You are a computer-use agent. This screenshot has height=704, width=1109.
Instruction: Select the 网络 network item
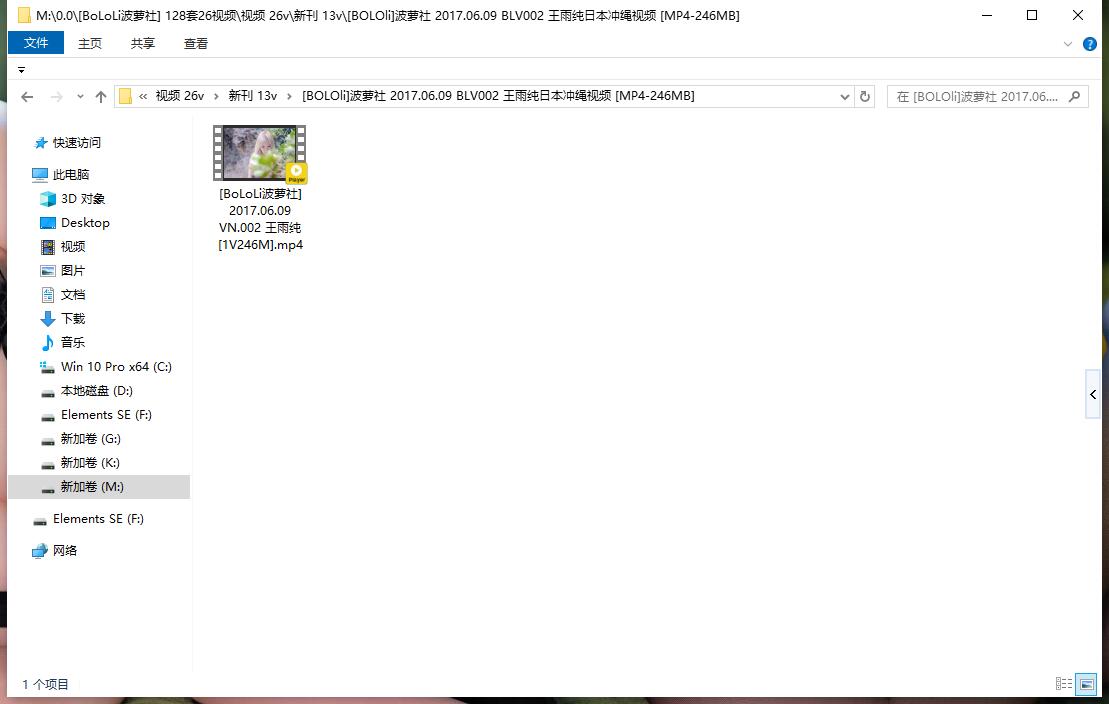65,550
